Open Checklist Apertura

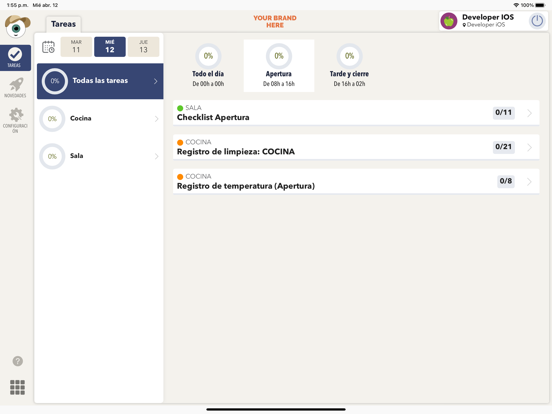tap(356, 113)
